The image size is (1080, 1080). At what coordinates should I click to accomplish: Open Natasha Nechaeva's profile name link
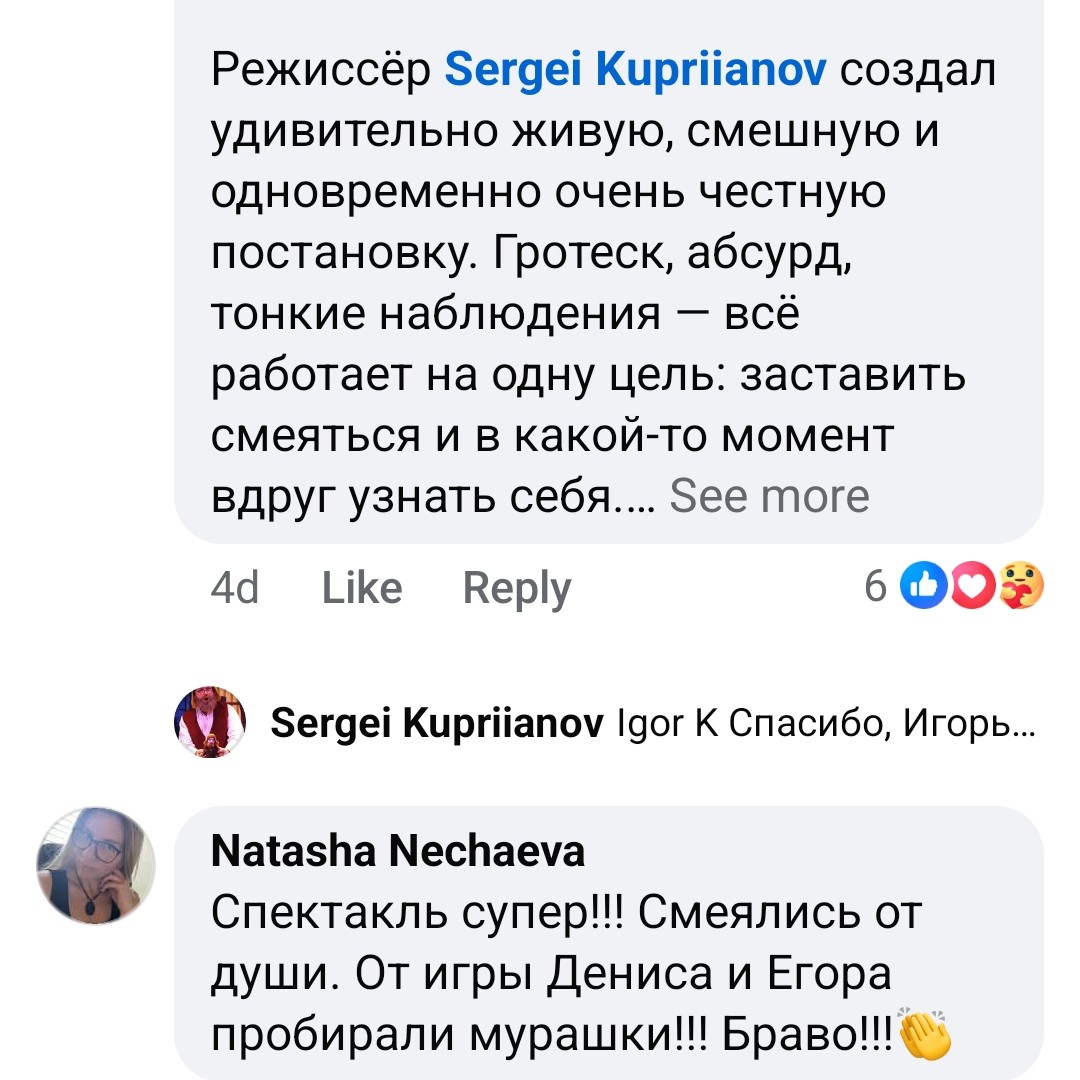pos(398,851)
